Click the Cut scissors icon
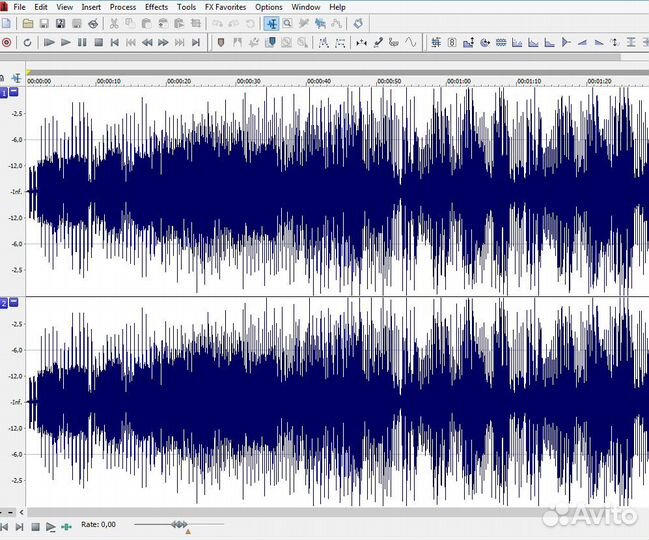 pyautogui.click(x=115, y=22)
